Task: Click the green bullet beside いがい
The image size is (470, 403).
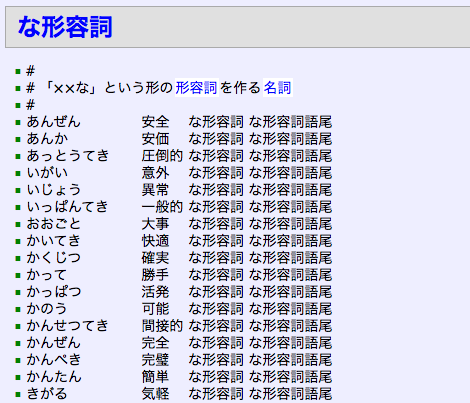Action: 18,173
